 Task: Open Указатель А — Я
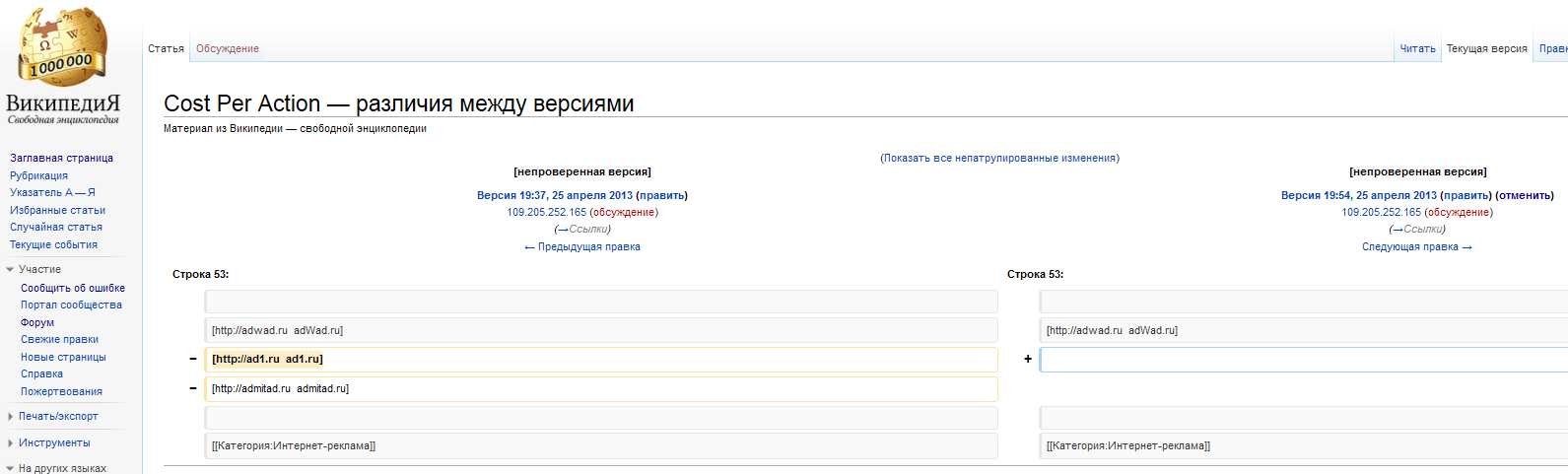coord(52,192)
